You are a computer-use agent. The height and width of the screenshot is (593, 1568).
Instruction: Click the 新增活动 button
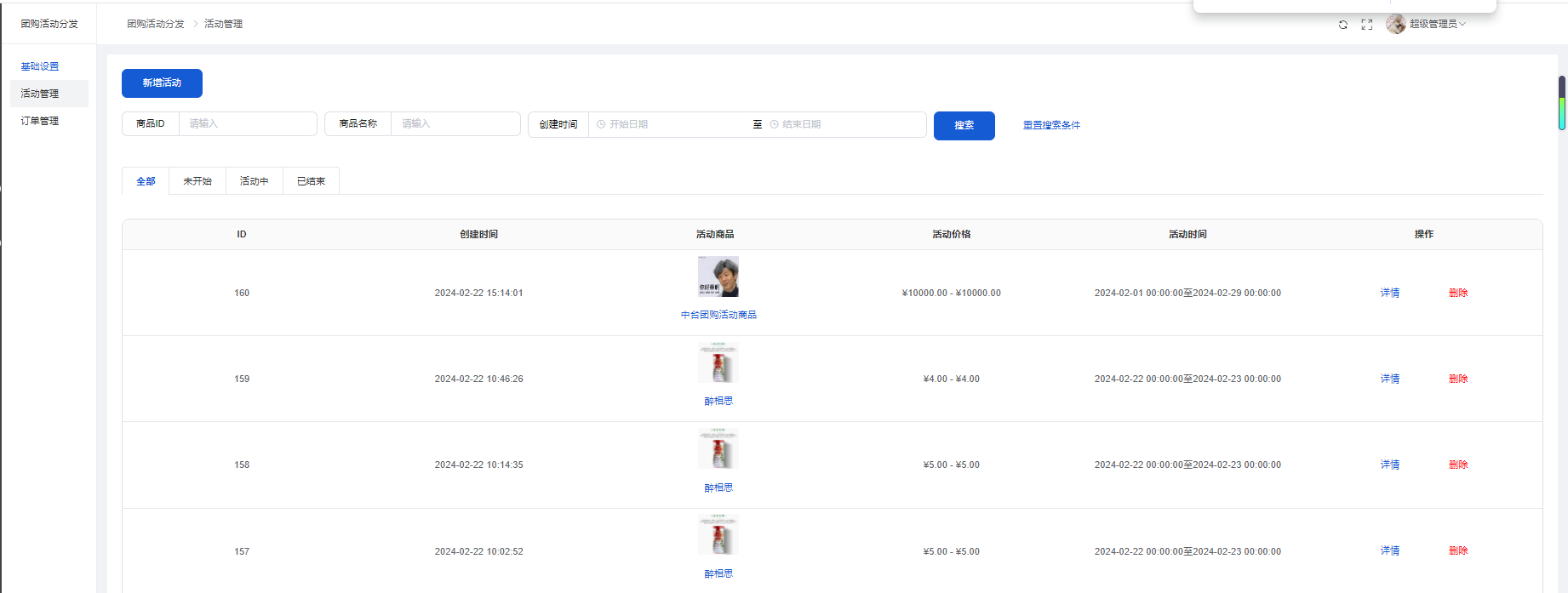(162, 83)
